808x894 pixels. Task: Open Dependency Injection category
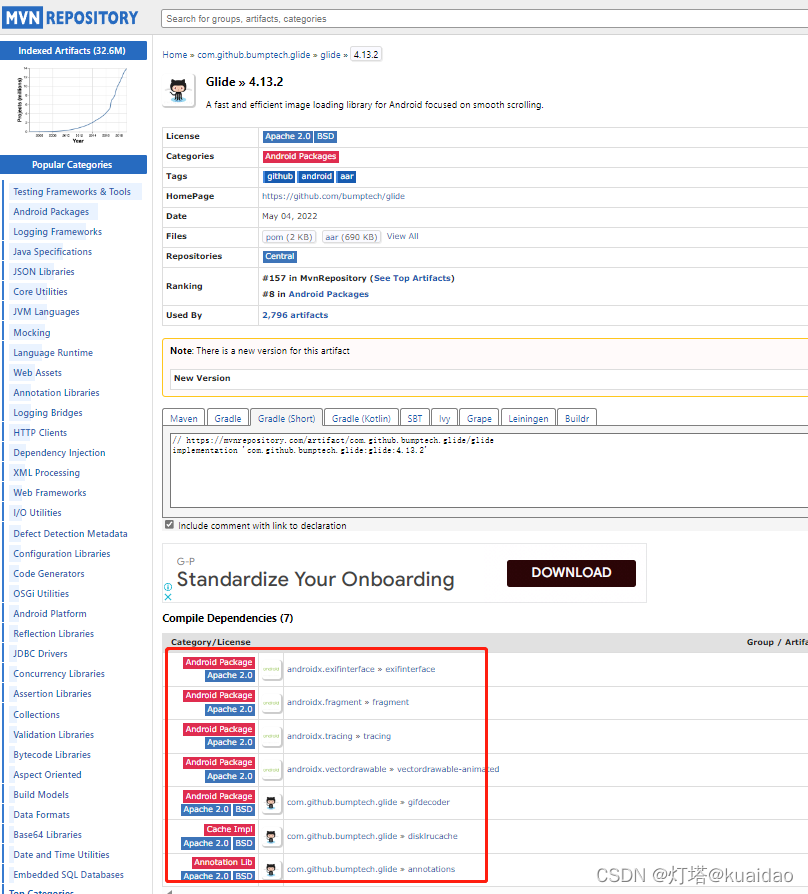[59, 453]
